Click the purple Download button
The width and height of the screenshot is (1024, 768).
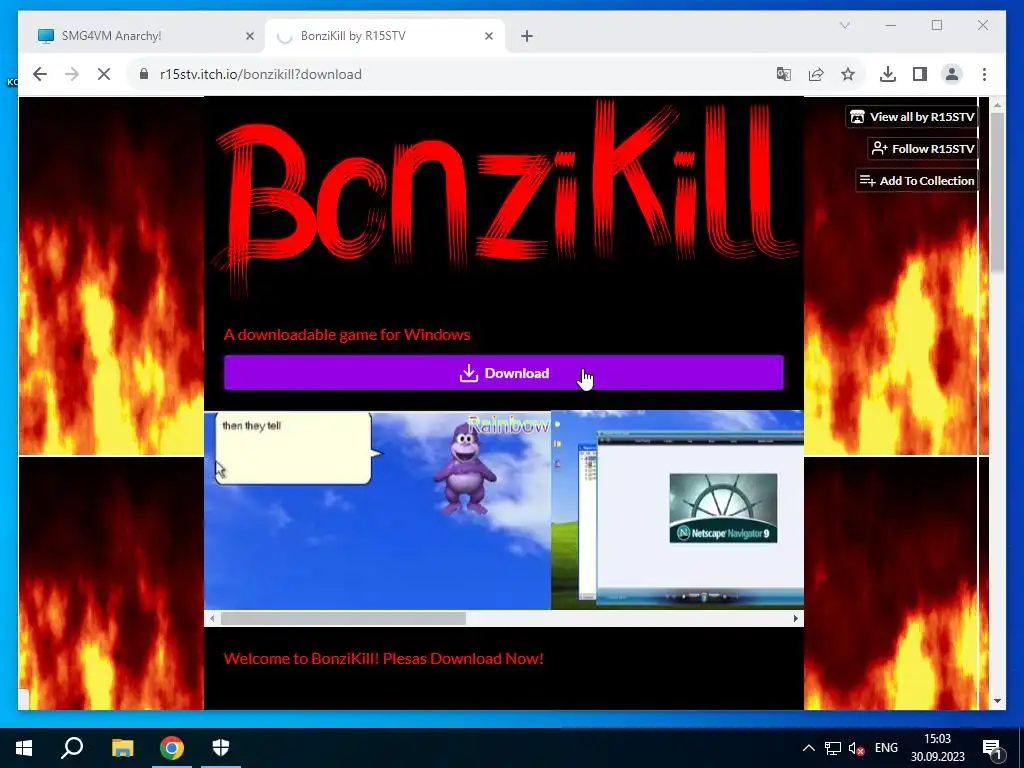click(504, 373)
